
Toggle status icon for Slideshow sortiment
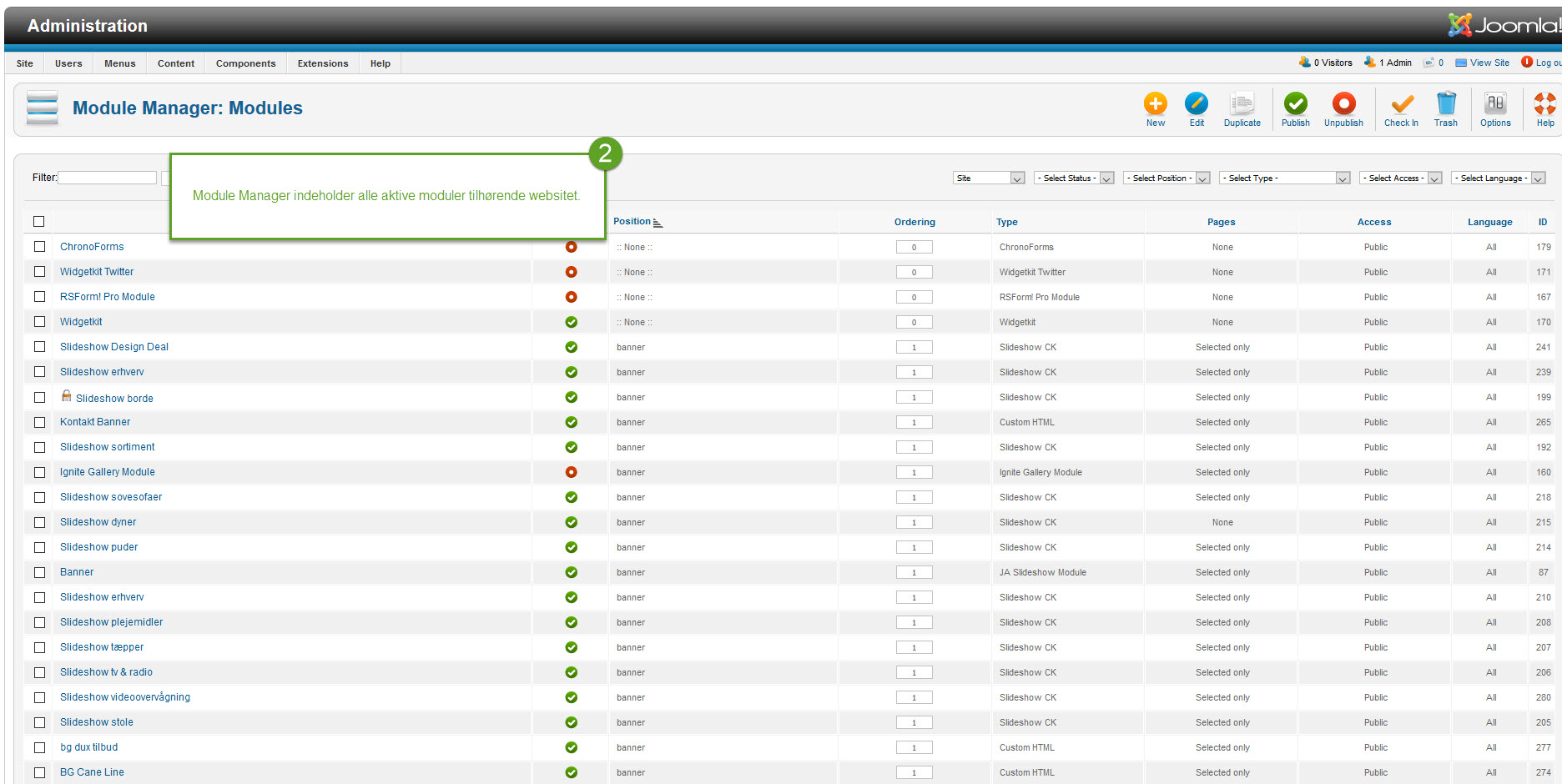[571, 447]
